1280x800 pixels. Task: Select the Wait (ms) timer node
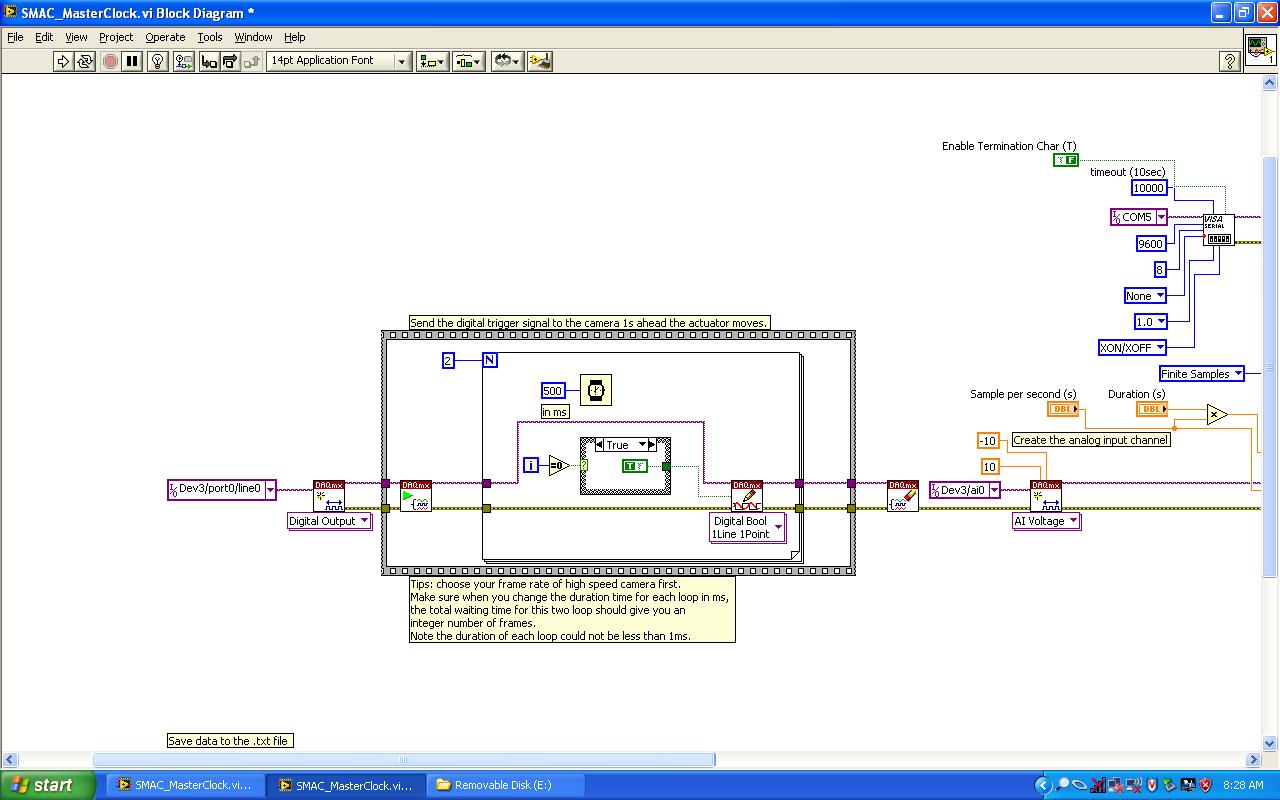coord(596,390)
